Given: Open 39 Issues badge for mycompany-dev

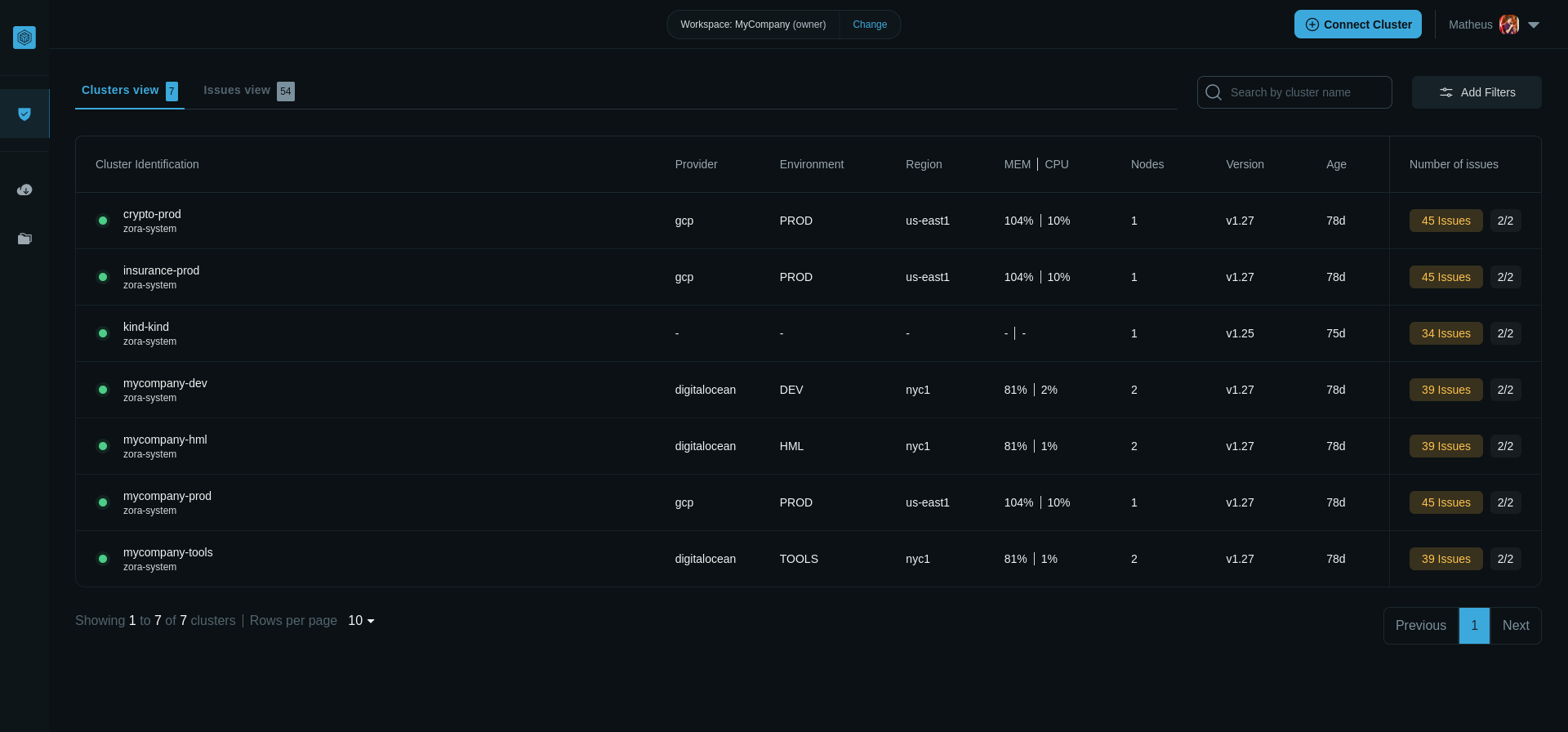Looking at the screenshot, I should point(1446,390).
